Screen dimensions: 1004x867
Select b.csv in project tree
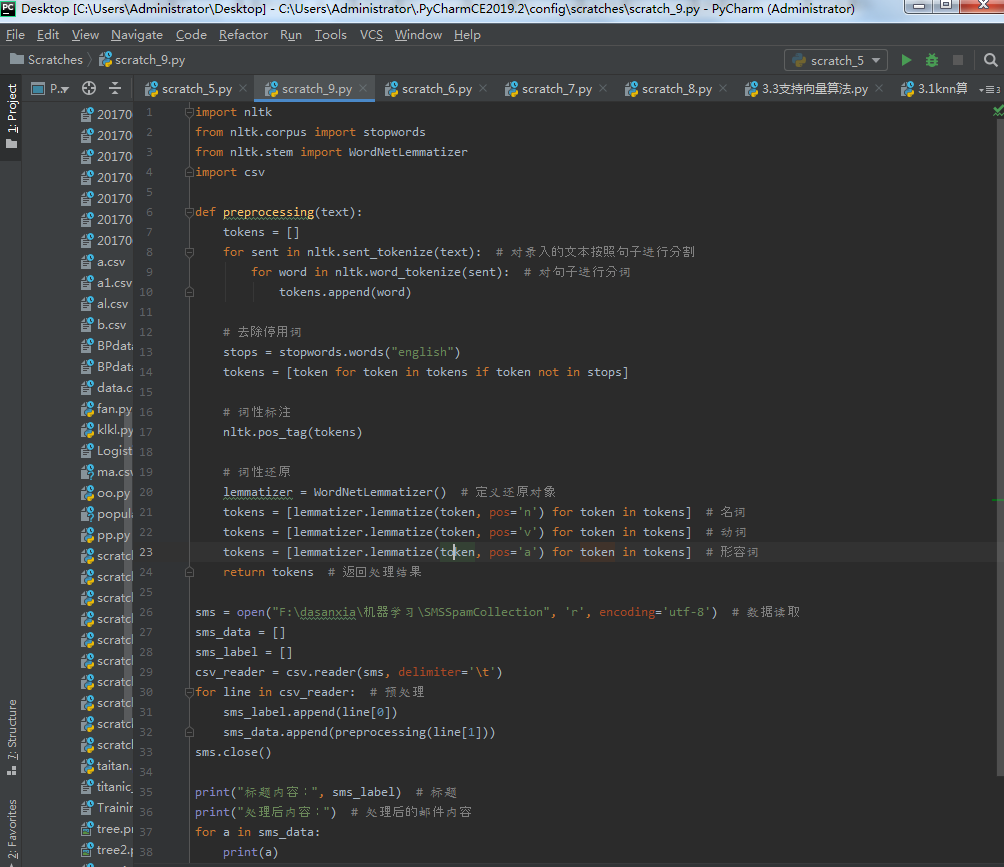104,325
